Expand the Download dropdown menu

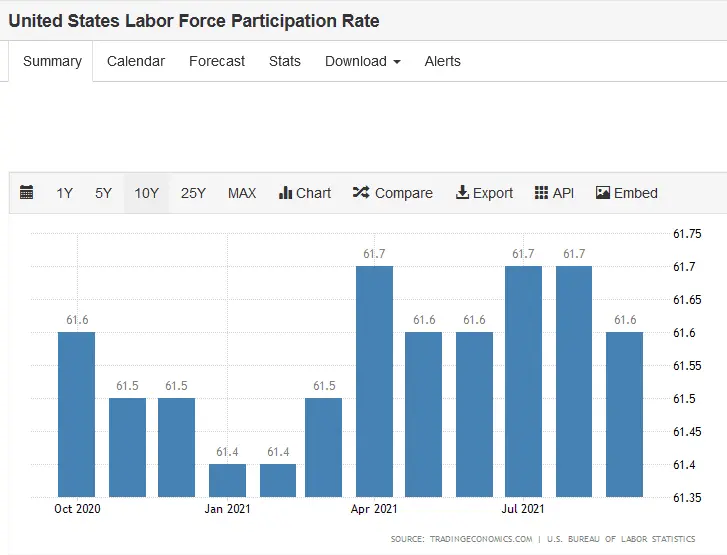tap(362, 61)
